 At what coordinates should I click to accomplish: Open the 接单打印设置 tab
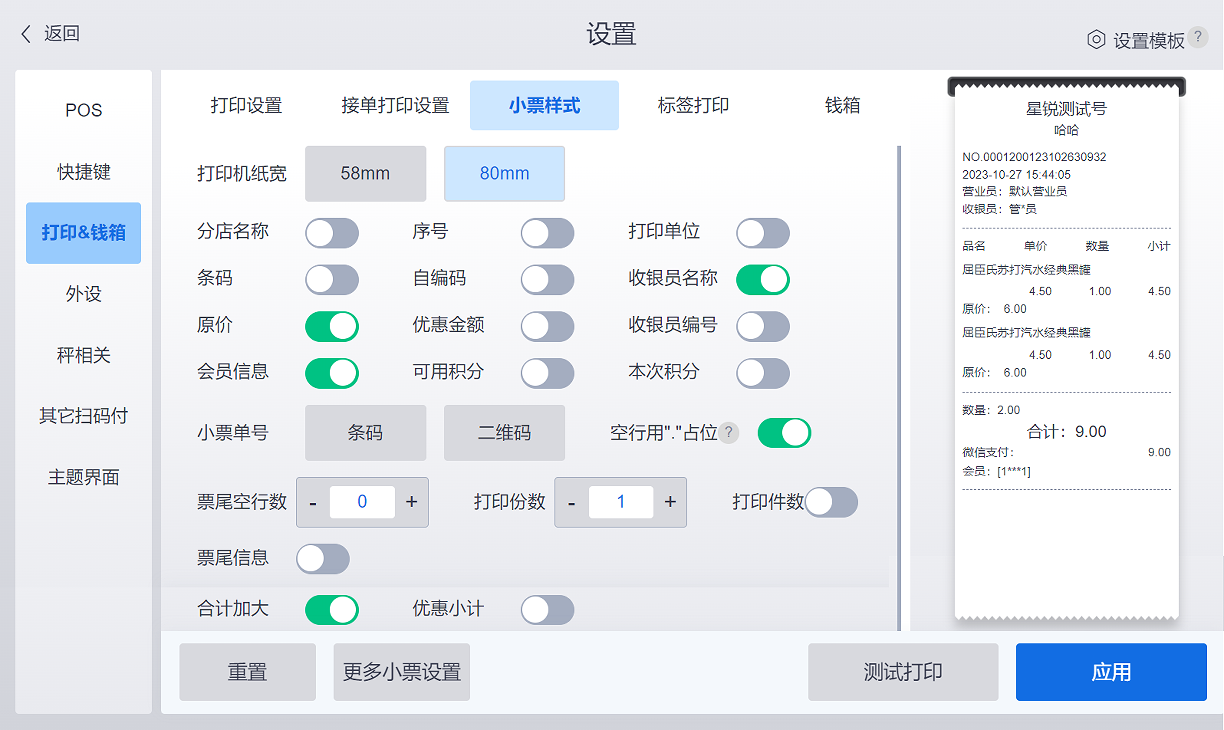point(395,106)
